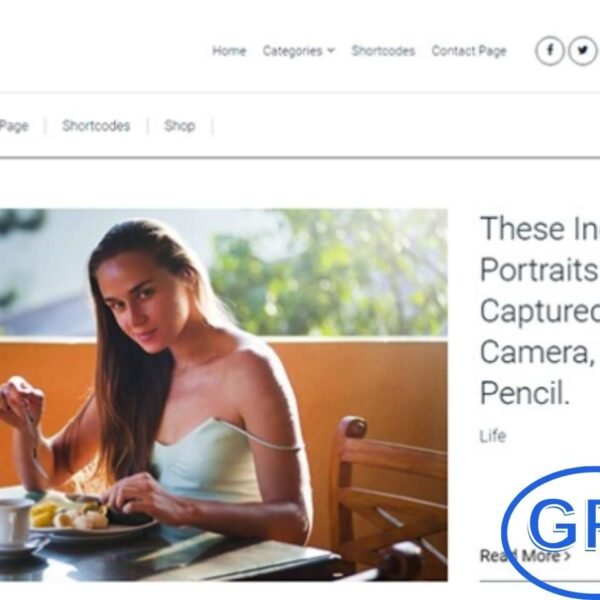Click the word 'Camera,' in the headline
Image resolution: width=600 pixels, height=600 pixels.
click(537, 352)
